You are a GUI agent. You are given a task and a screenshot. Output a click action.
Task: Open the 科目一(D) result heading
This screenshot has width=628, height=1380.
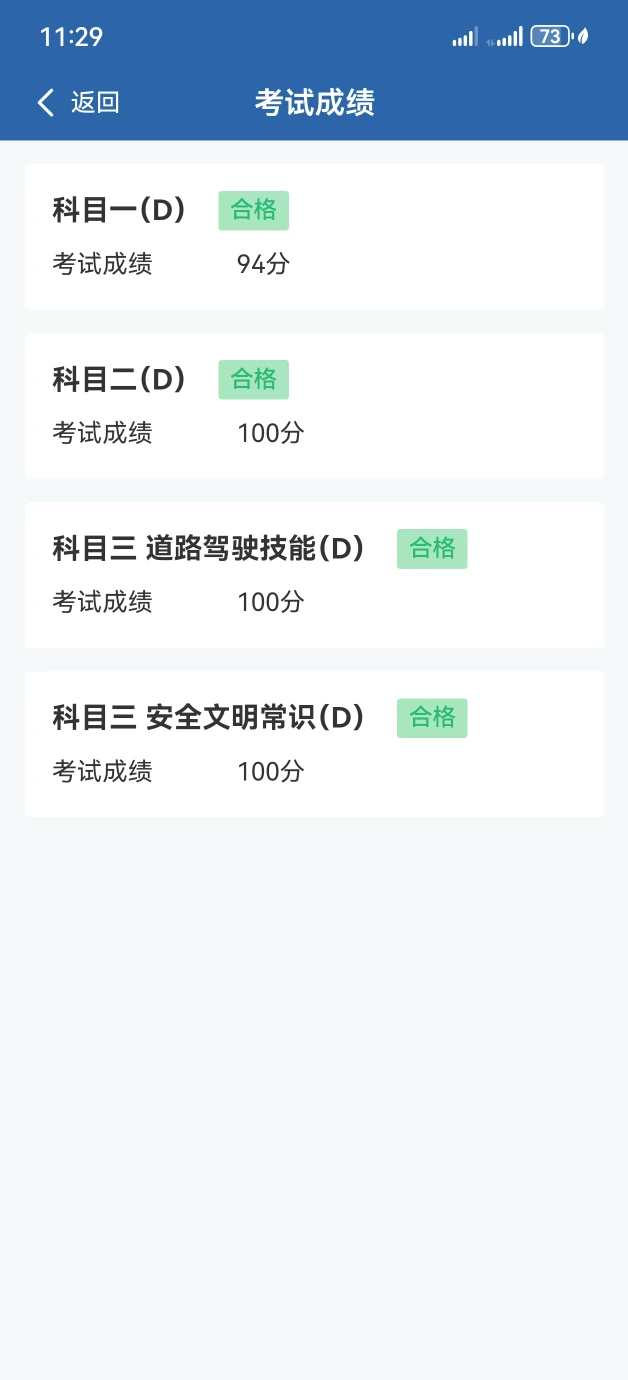[x=119, y=211]
